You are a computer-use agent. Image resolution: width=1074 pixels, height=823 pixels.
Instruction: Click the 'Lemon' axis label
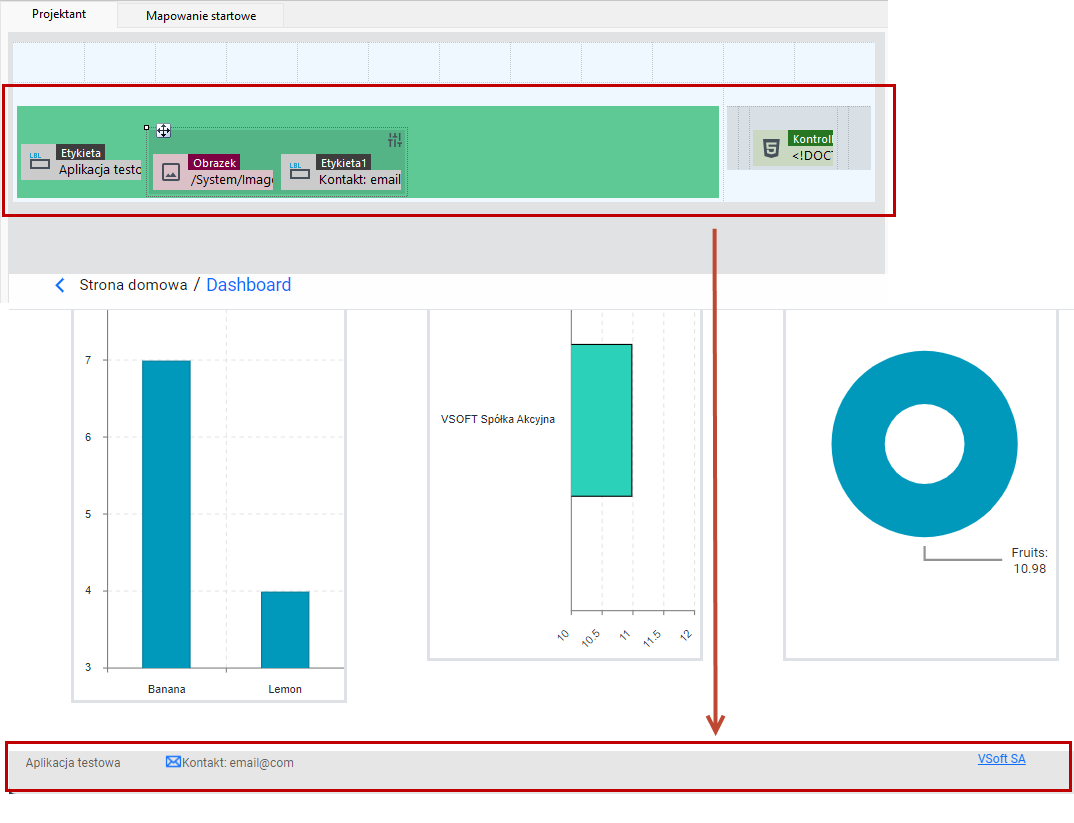285,689
